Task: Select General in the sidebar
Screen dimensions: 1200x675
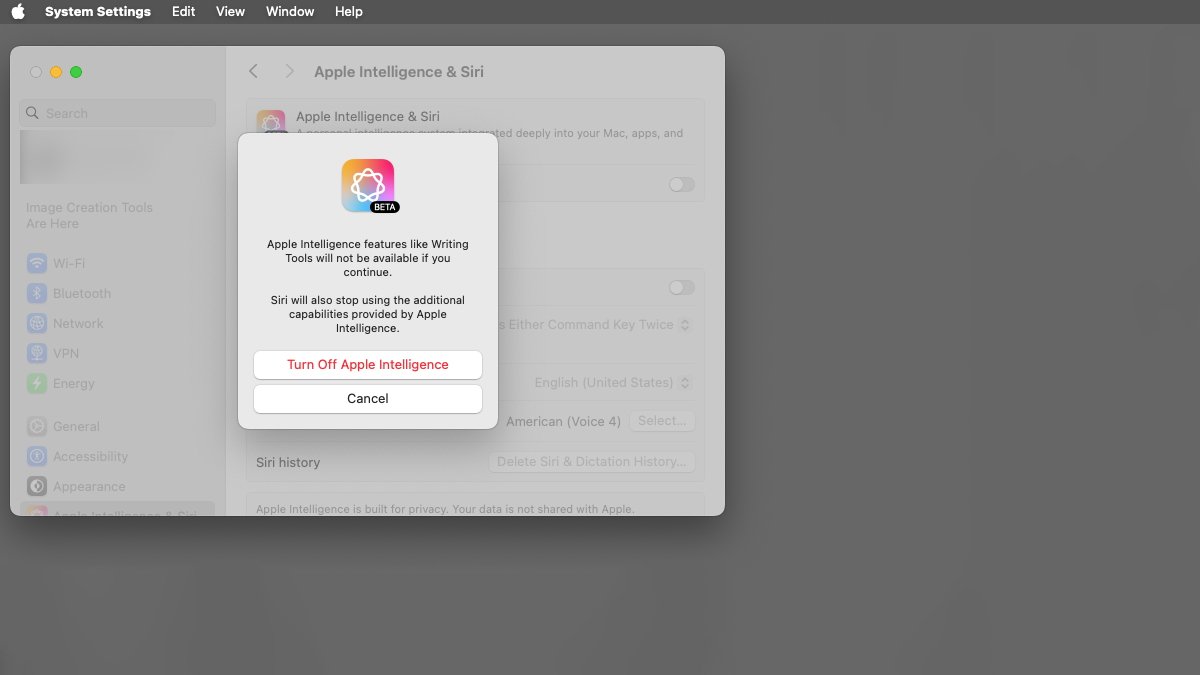Action: [118, 427]
